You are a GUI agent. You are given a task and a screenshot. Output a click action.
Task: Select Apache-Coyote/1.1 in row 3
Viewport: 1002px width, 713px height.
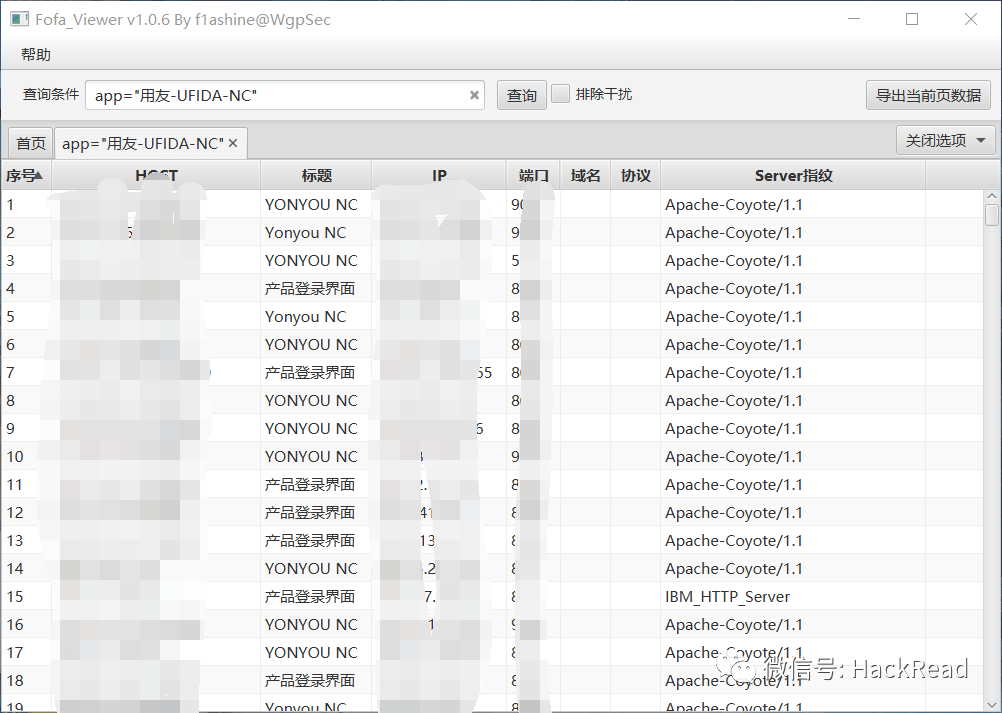click(x=734, y=261)
